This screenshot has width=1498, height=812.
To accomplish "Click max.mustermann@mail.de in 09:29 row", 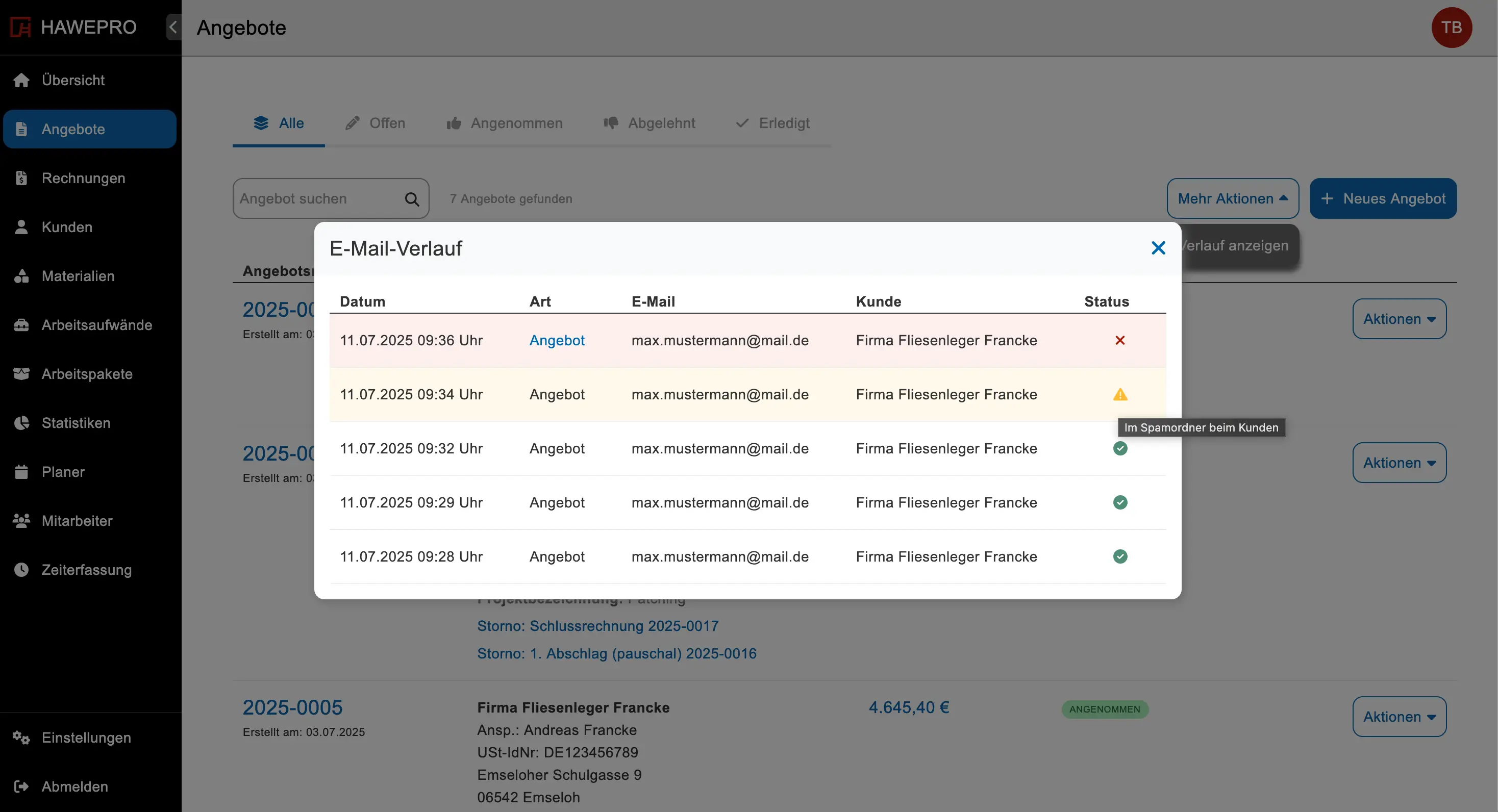I will tap(720, 502).
